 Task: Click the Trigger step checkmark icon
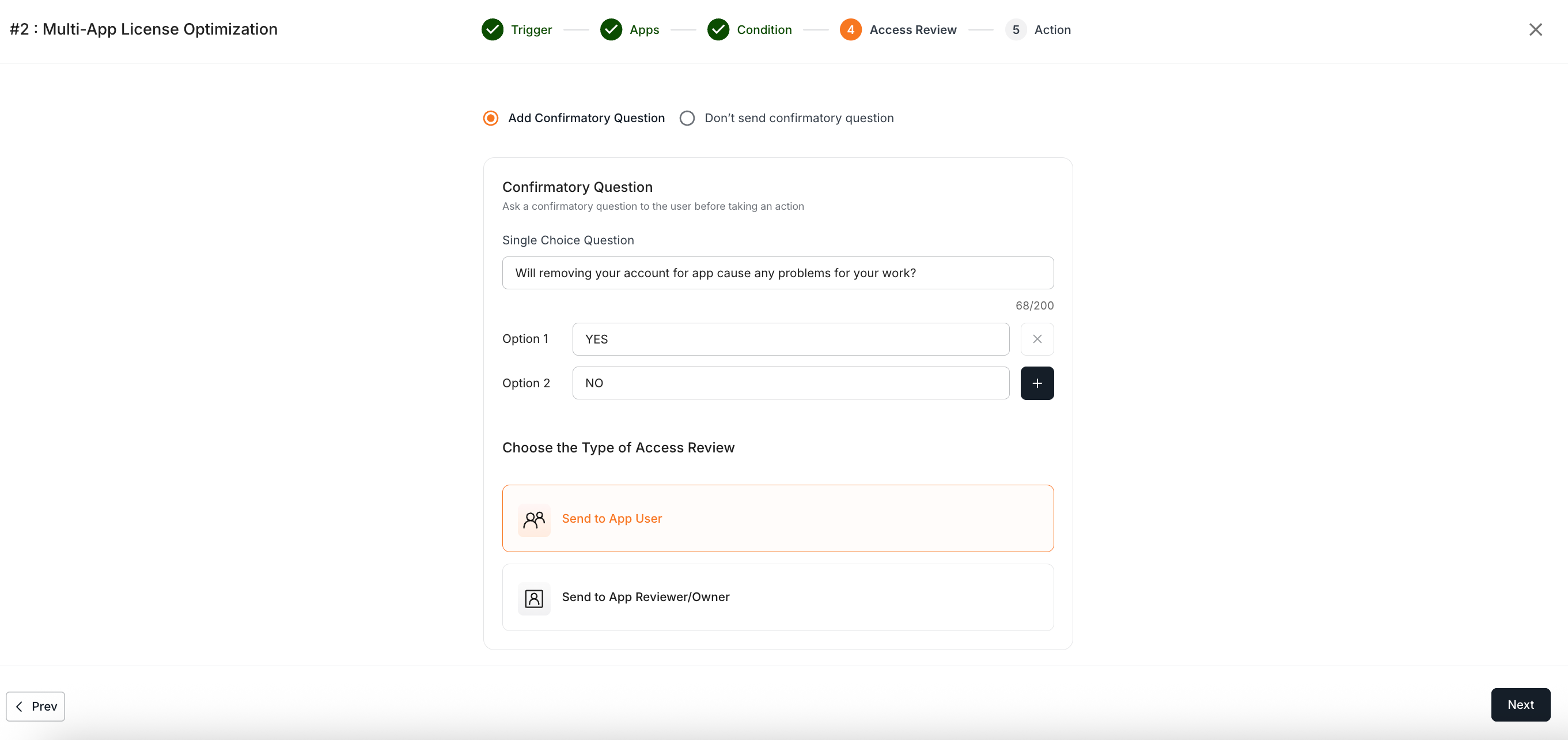492,29
